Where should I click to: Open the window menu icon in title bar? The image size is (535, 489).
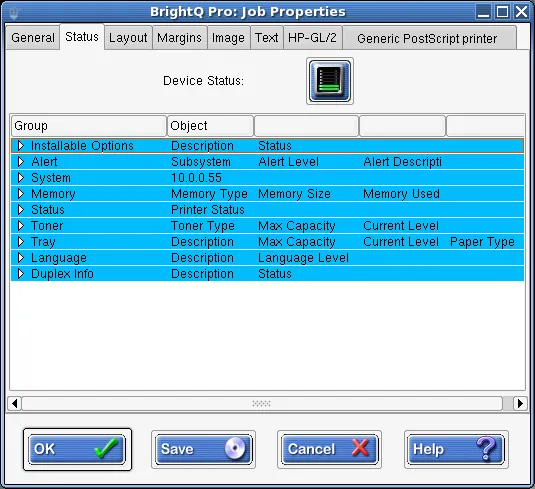click(14, 13)
